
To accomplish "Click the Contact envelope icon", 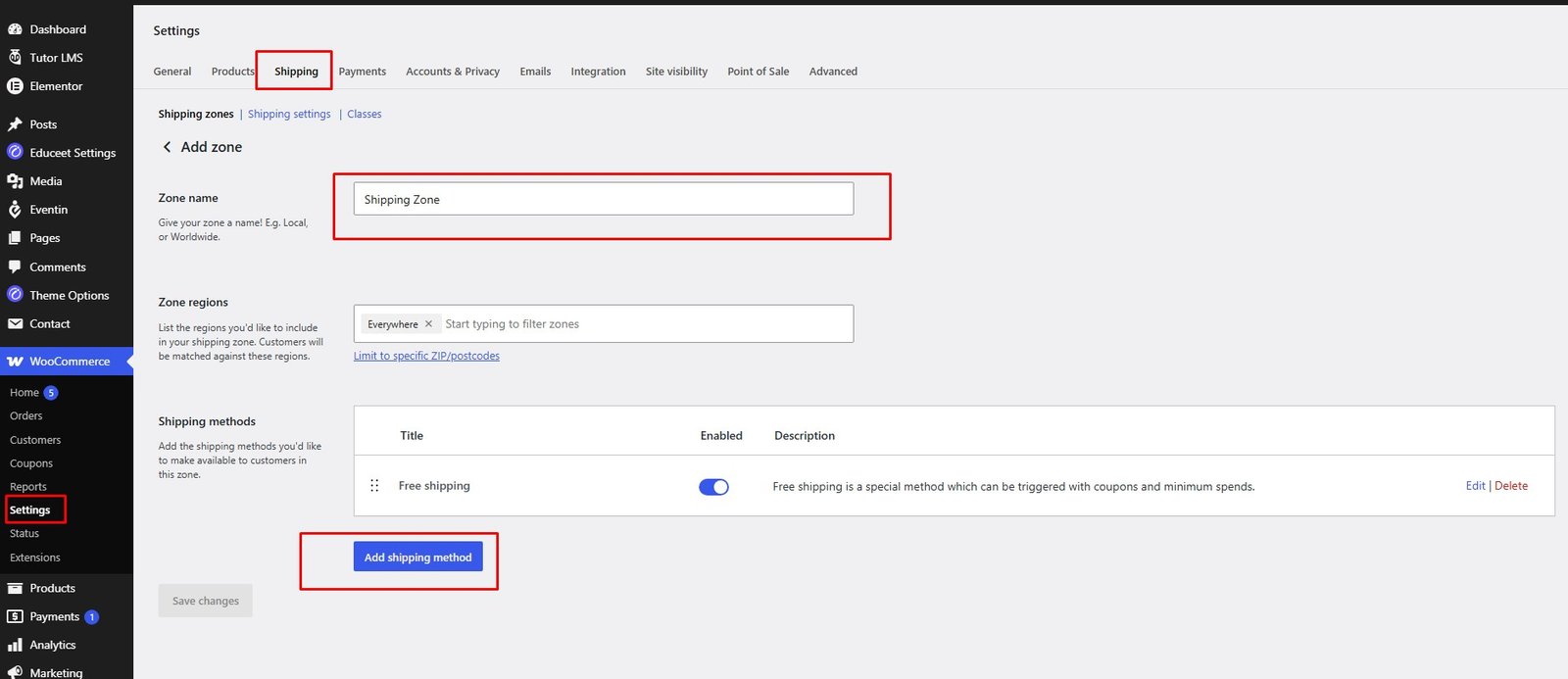I will pos(15,323).
